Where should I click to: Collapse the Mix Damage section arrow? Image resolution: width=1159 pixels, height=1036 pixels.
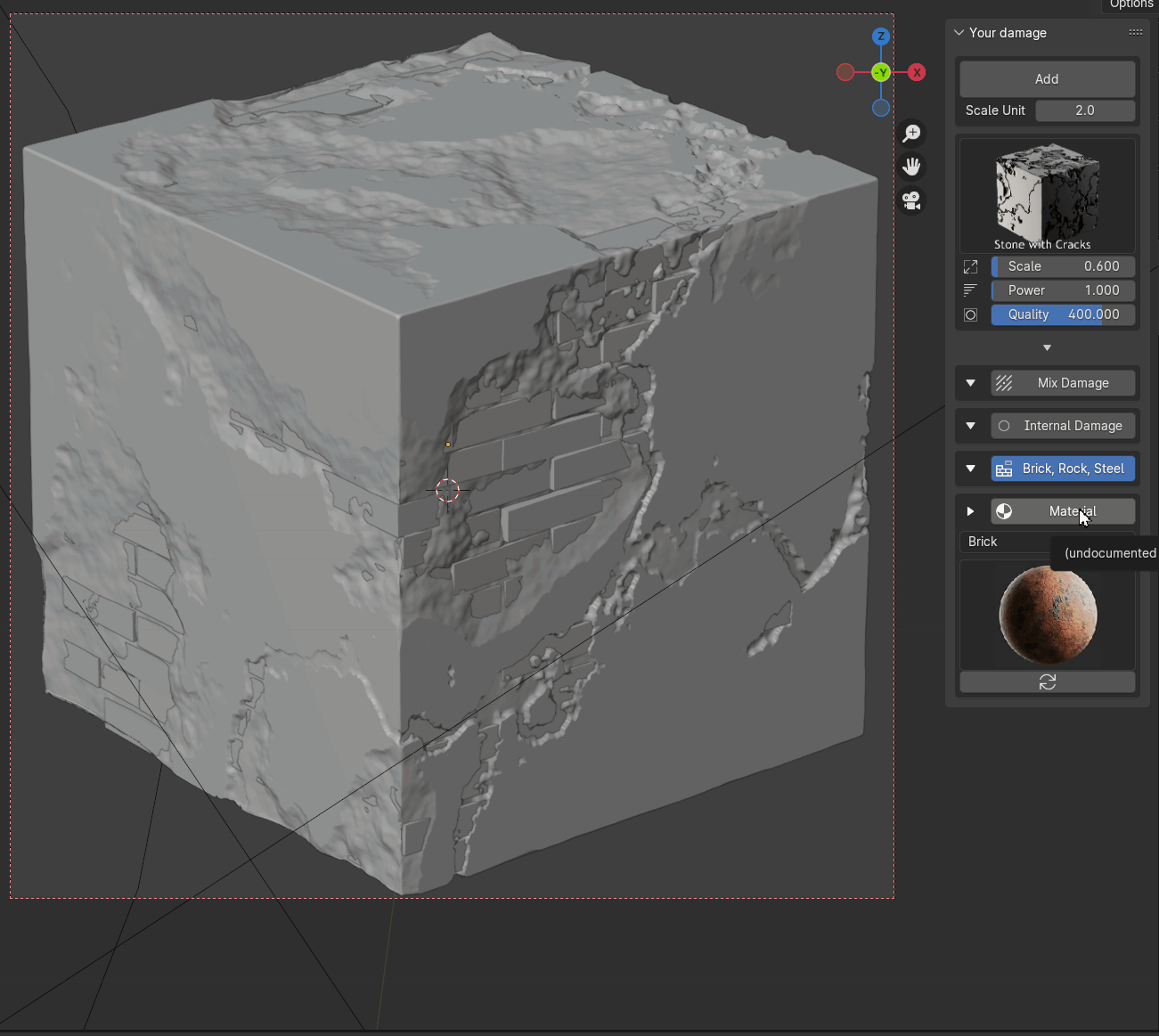(970, 383)
